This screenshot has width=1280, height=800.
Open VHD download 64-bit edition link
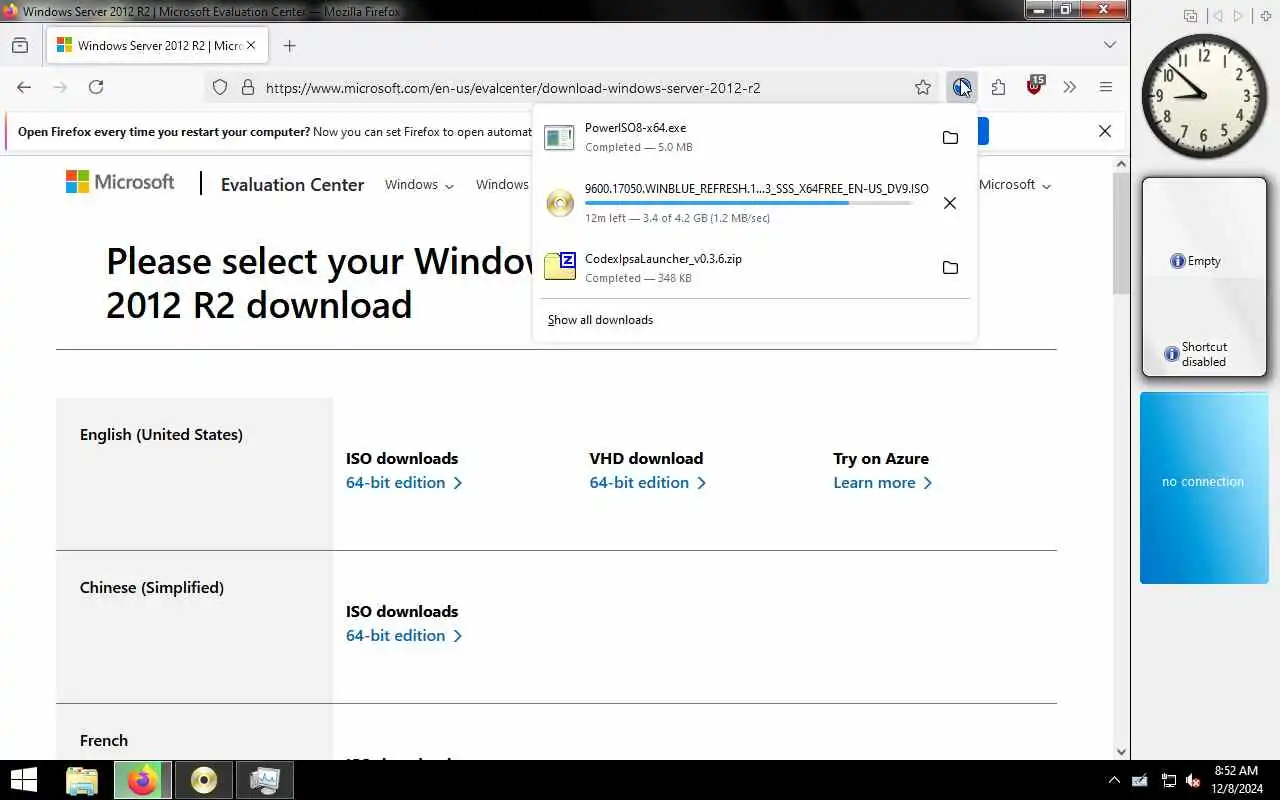pos(648,482)
